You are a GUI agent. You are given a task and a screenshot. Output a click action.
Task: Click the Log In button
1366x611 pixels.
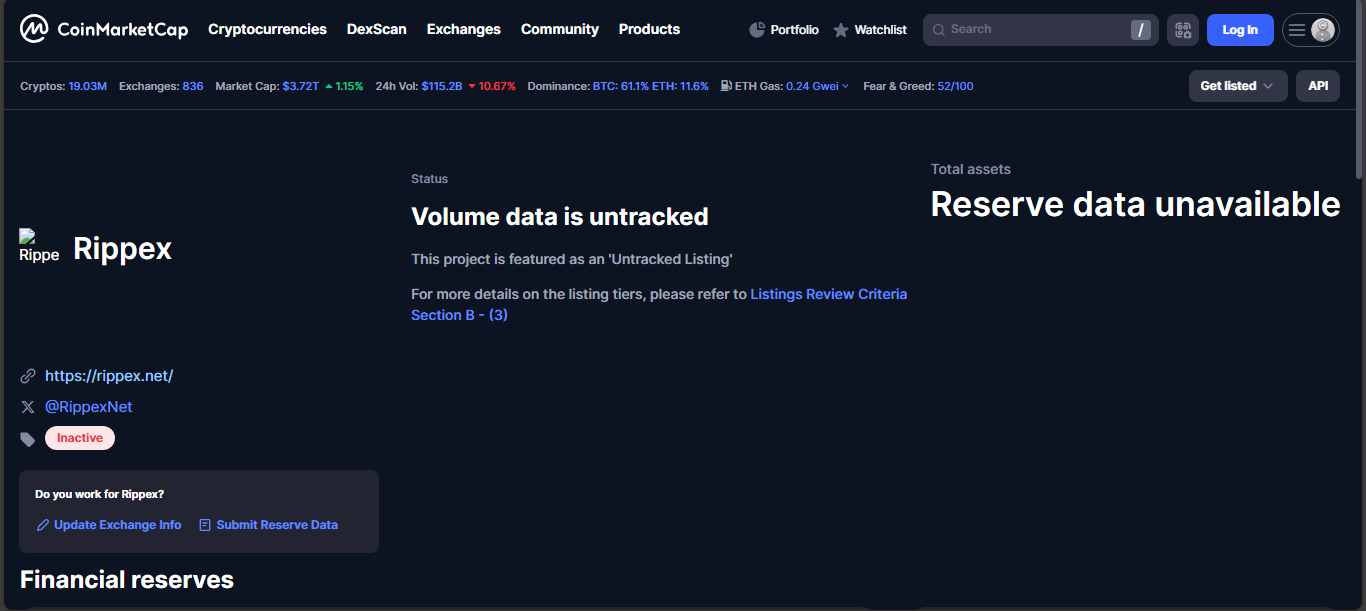(x=1239, y=29)
